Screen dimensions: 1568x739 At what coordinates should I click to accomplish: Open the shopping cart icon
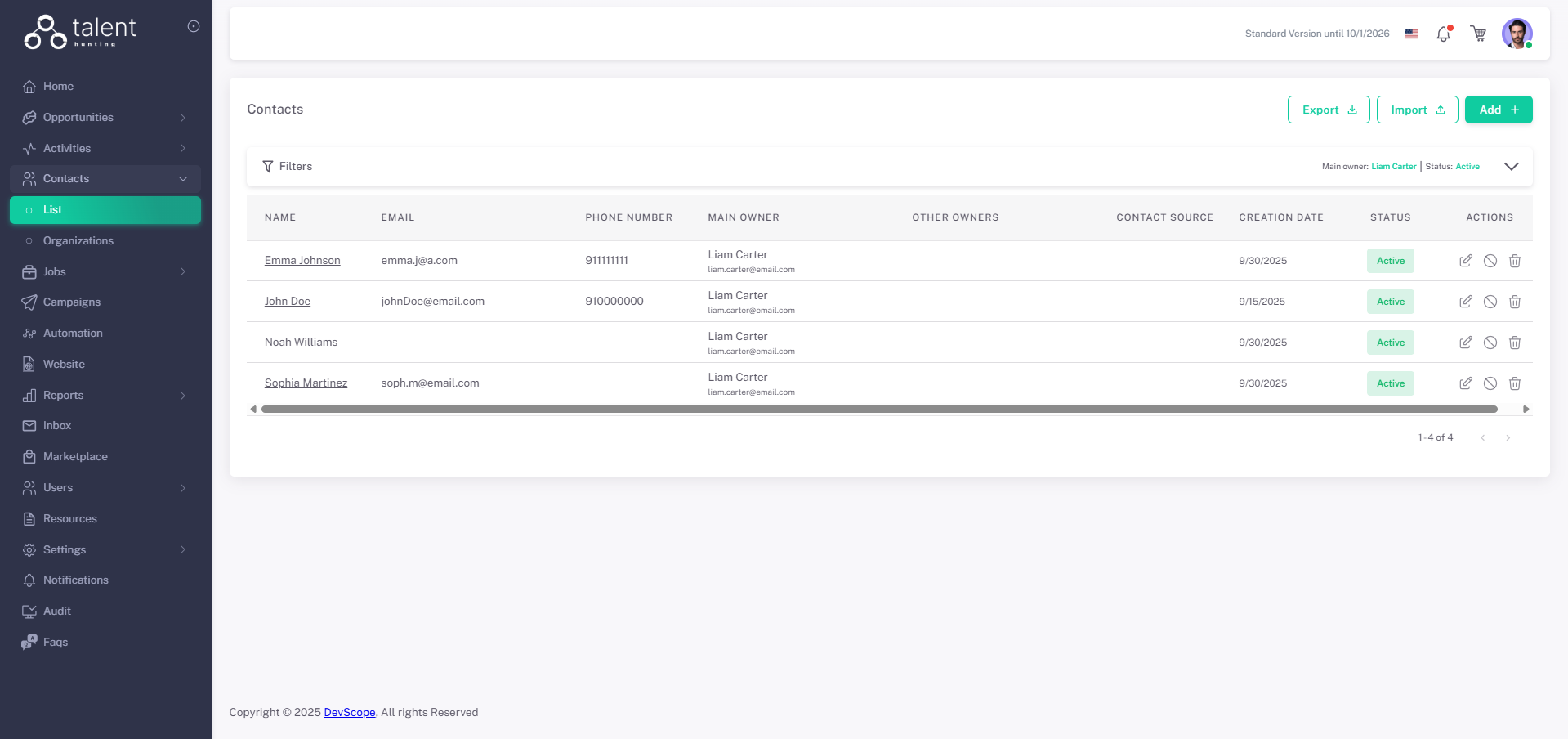pyautogui.click(x=1478, y=34)
